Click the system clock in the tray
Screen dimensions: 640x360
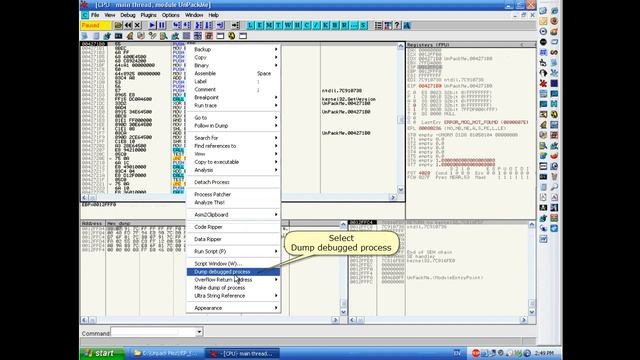pyautogui.click(x=545, y=353)
